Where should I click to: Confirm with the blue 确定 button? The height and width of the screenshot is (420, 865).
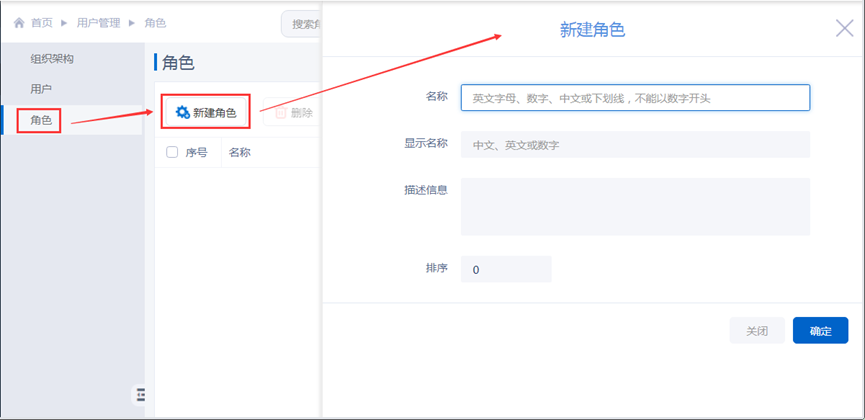820,331
